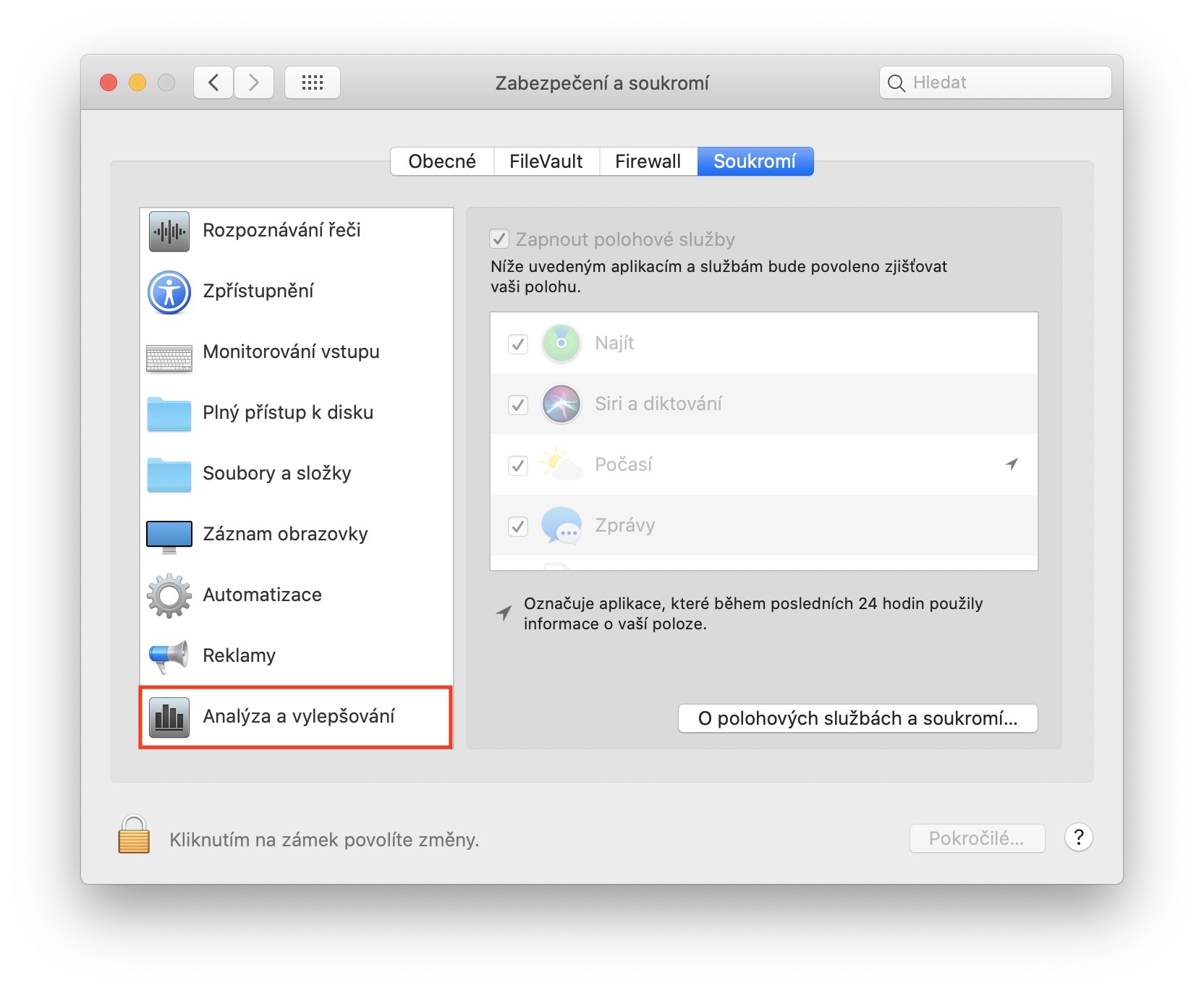Screen dimensions: 1204x991
Task: Toggle the Počasí location checkbox
Action: (x=518, y=465)
